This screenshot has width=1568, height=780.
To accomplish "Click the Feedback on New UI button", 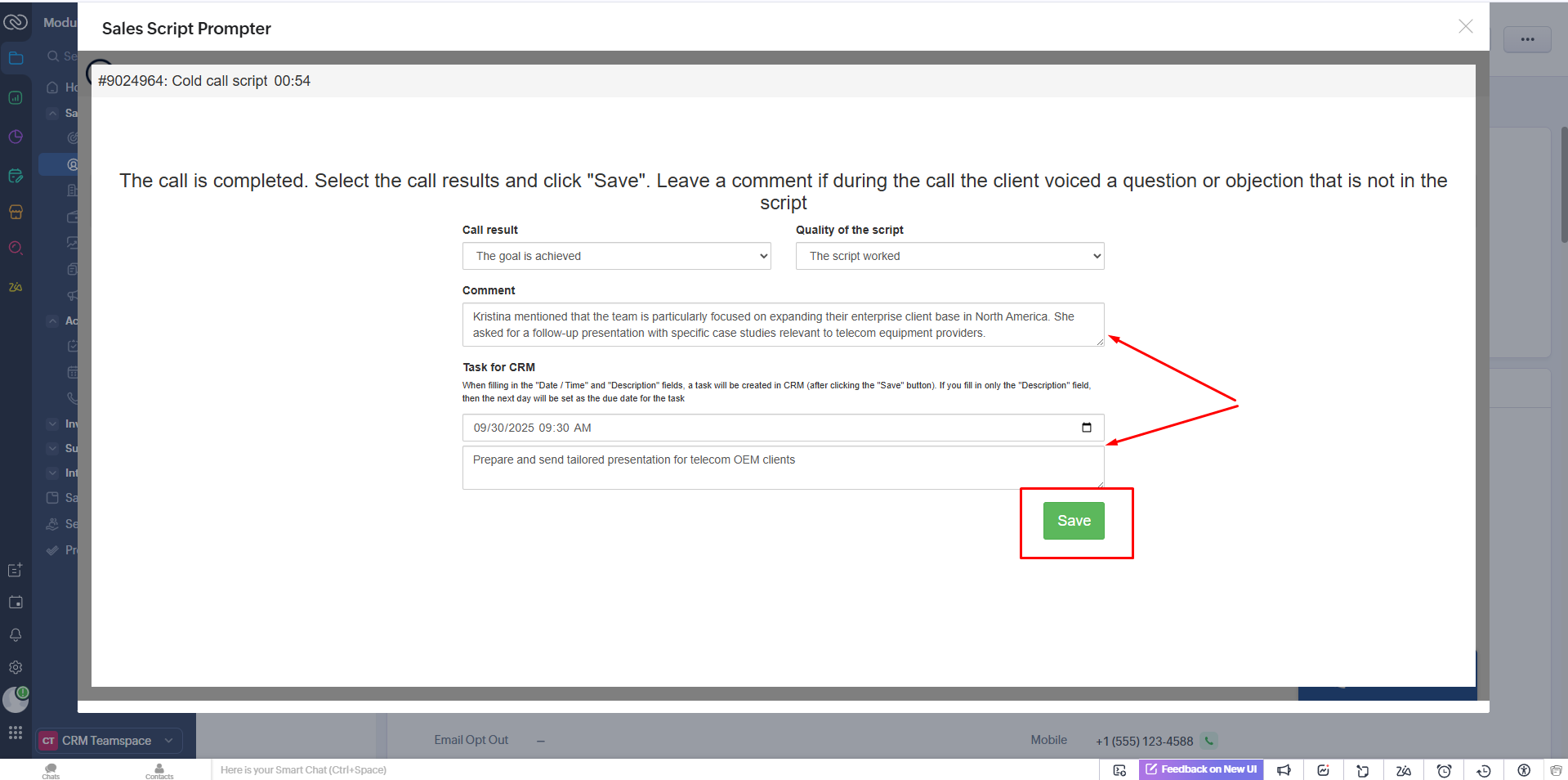I will point(1200,769).
